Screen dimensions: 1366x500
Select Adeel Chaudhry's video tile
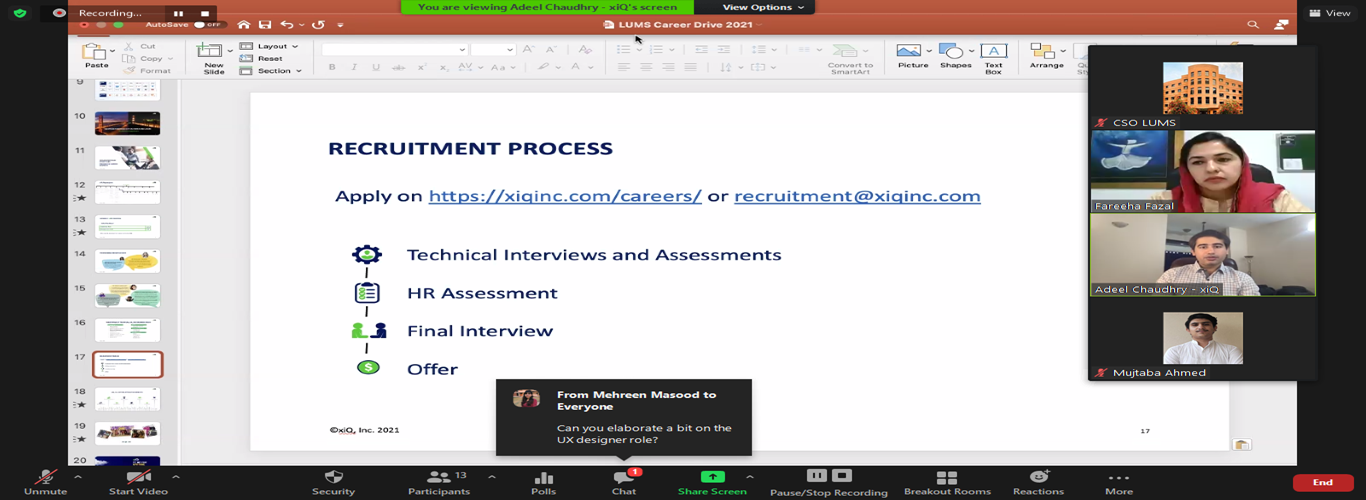1202,255
